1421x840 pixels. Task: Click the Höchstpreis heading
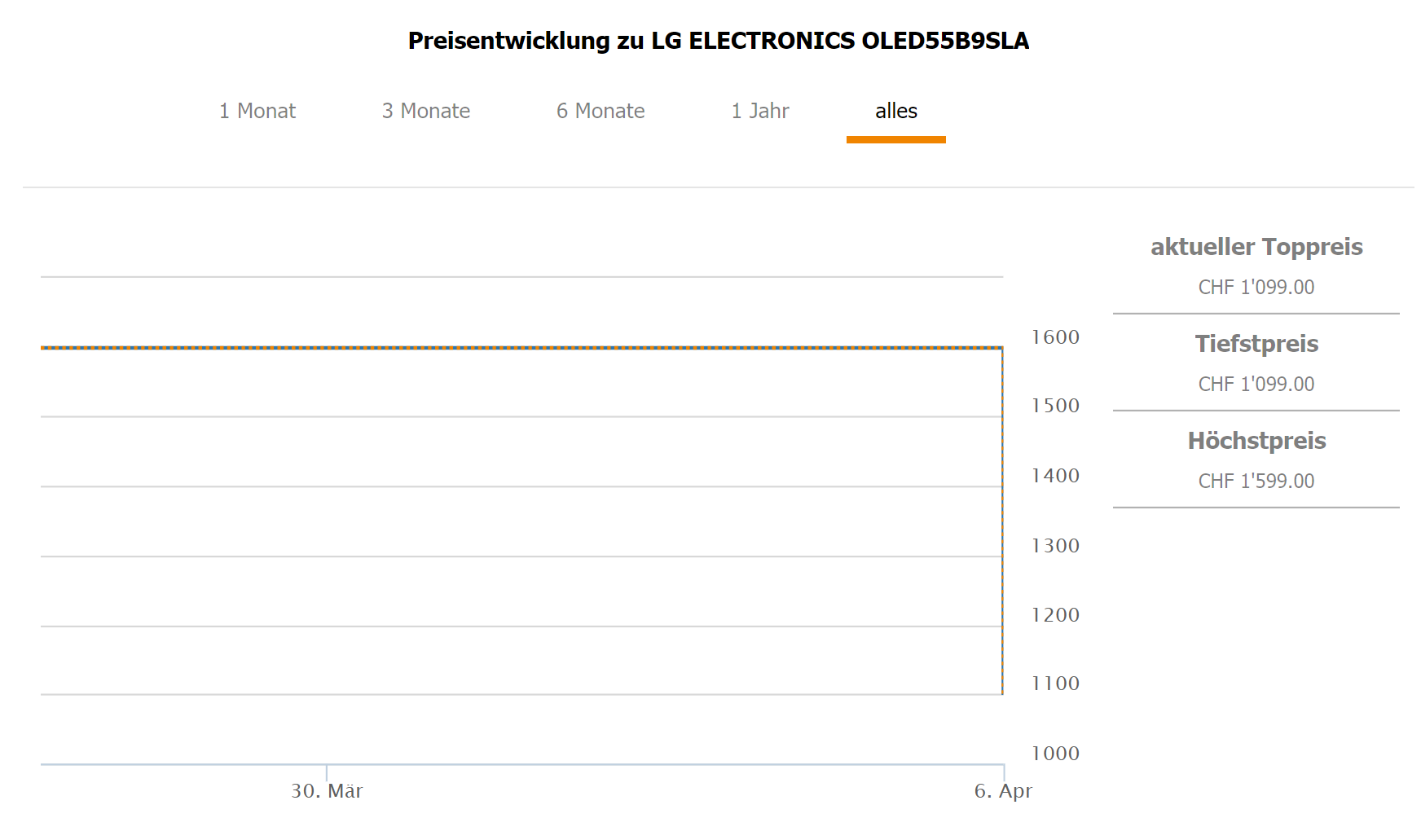[1256, 441]
